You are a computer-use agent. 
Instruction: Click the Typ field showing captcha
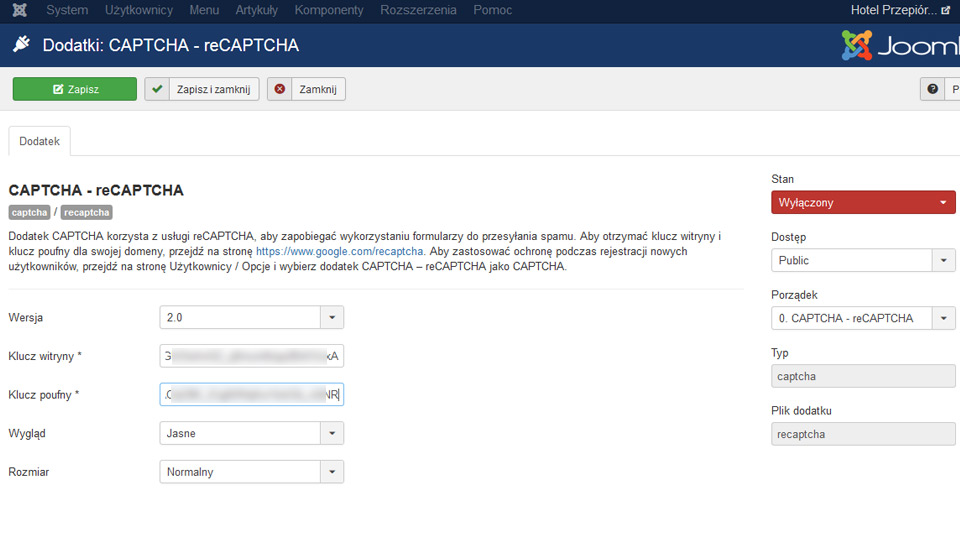pos(863,376)
